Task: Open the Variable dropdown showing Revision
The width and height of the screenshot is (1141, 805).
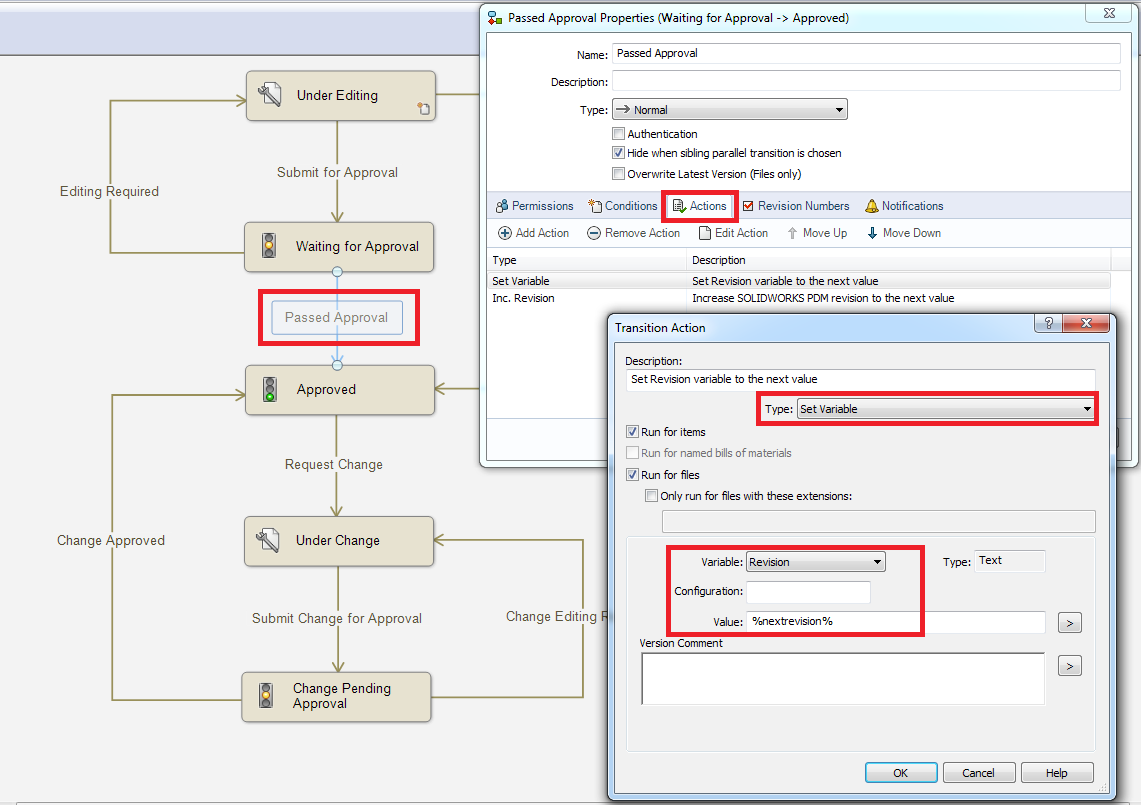Action: pos(876,561)
